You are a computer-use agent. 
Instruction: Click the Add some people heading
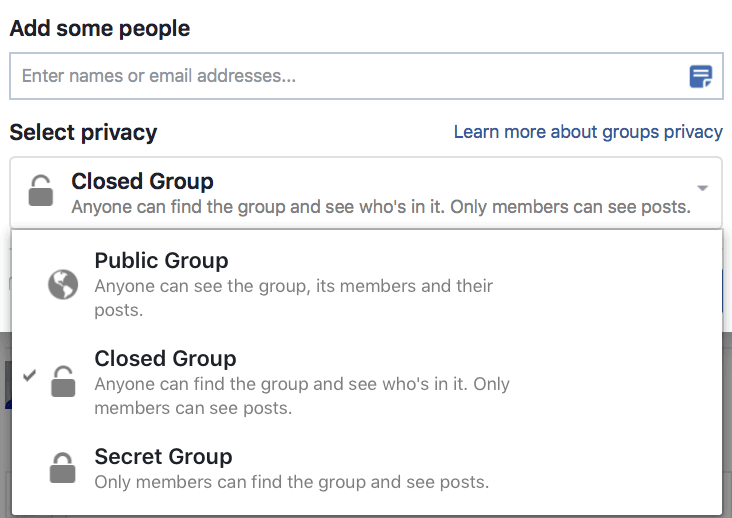click(x=99, y=28)
